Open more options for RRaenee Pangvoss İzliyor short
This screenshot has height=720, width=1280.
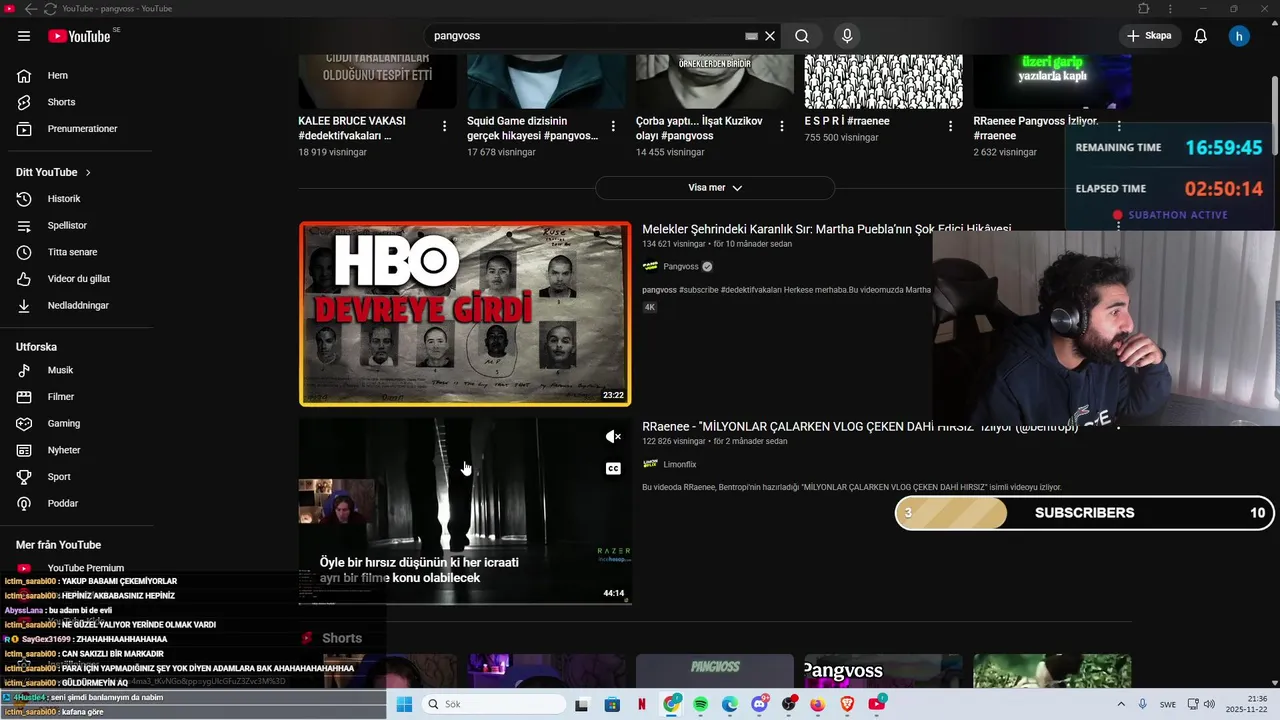pyautogui.click(x=1119, y=127)
